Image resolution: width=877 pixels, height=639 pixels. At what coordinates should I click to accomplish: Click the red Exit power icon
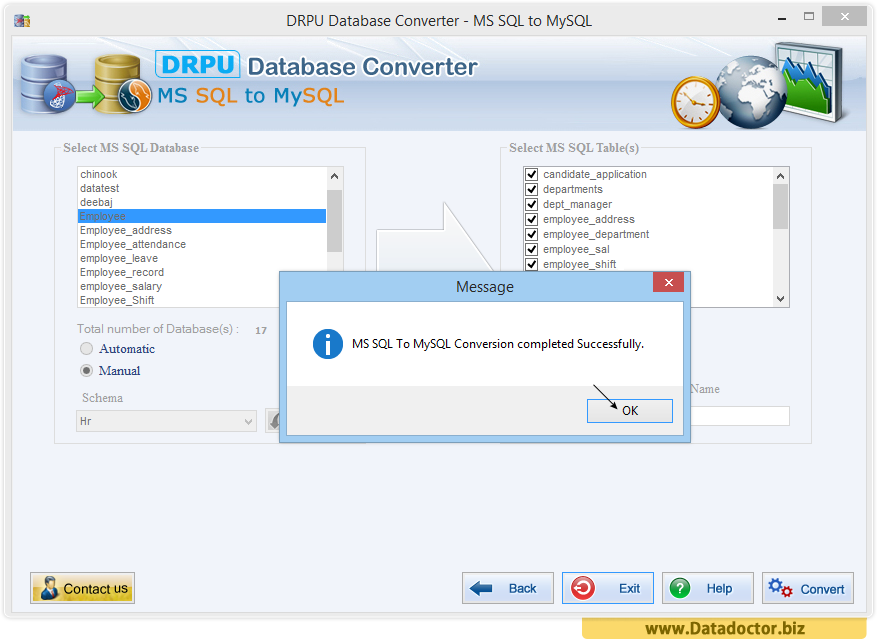(583, 589)
